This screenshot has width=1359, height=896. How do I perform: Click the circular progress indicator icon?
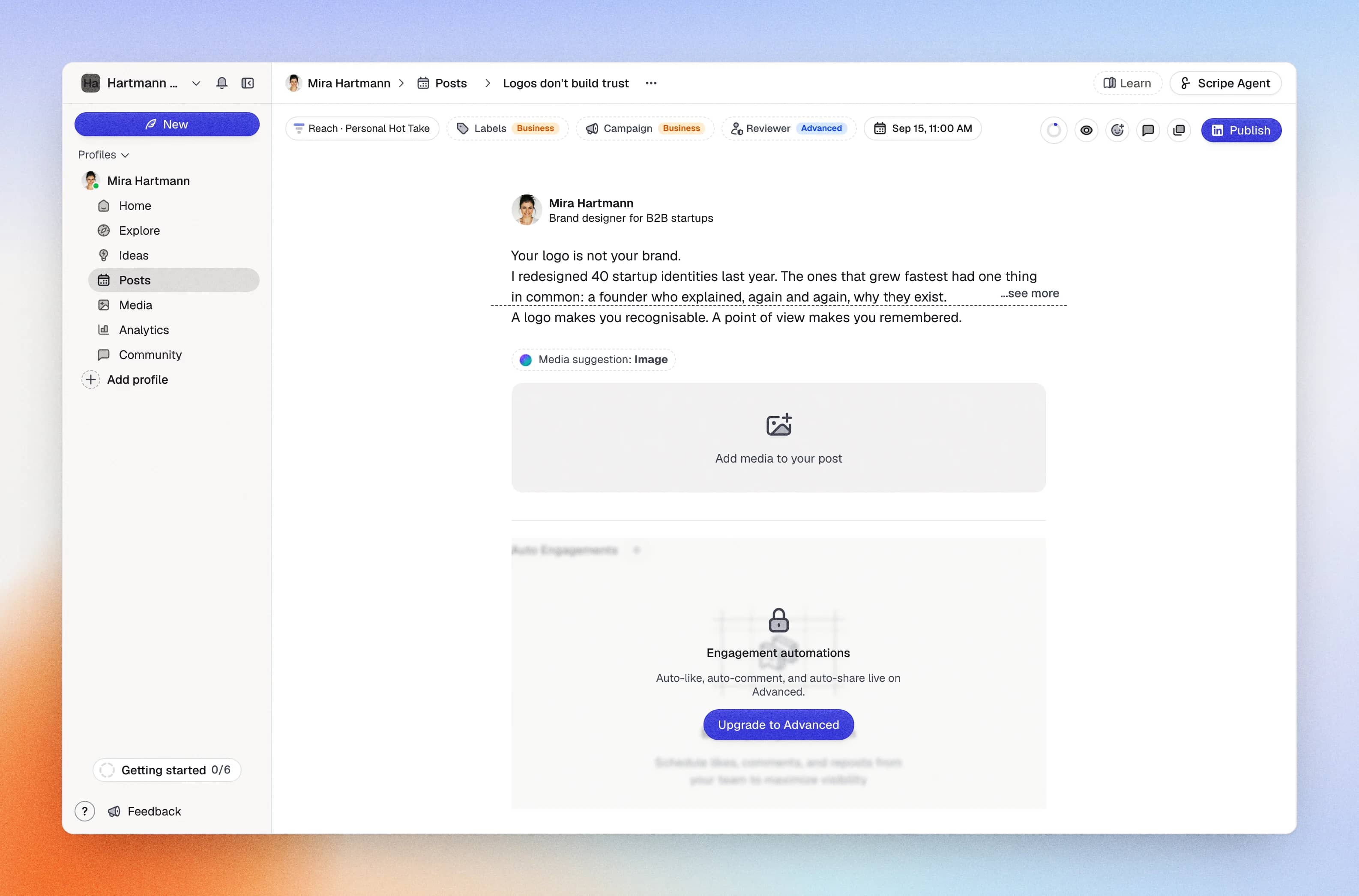click(1054, 130)
